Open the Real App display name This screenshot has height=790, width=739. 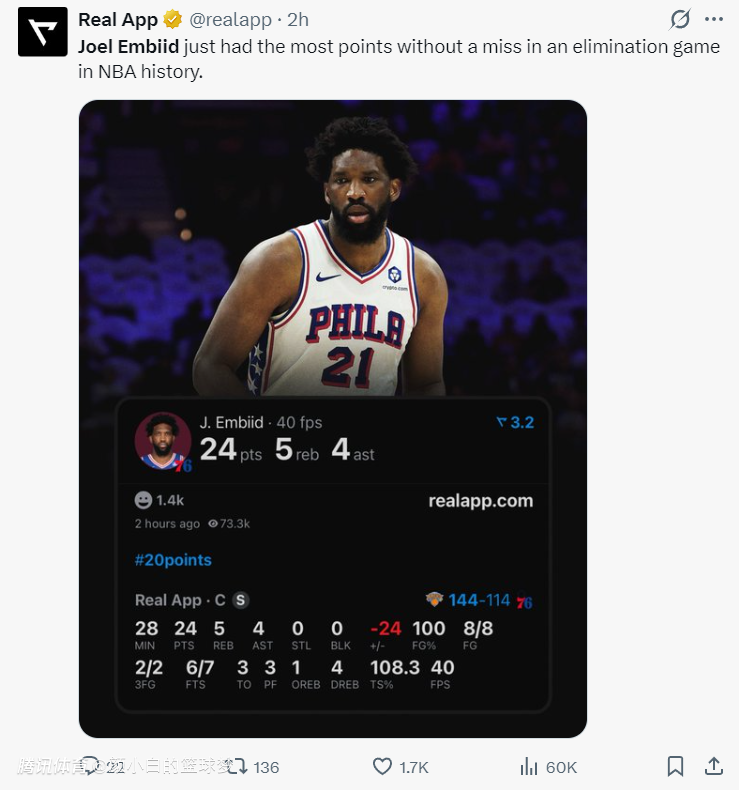click(118, 20)
